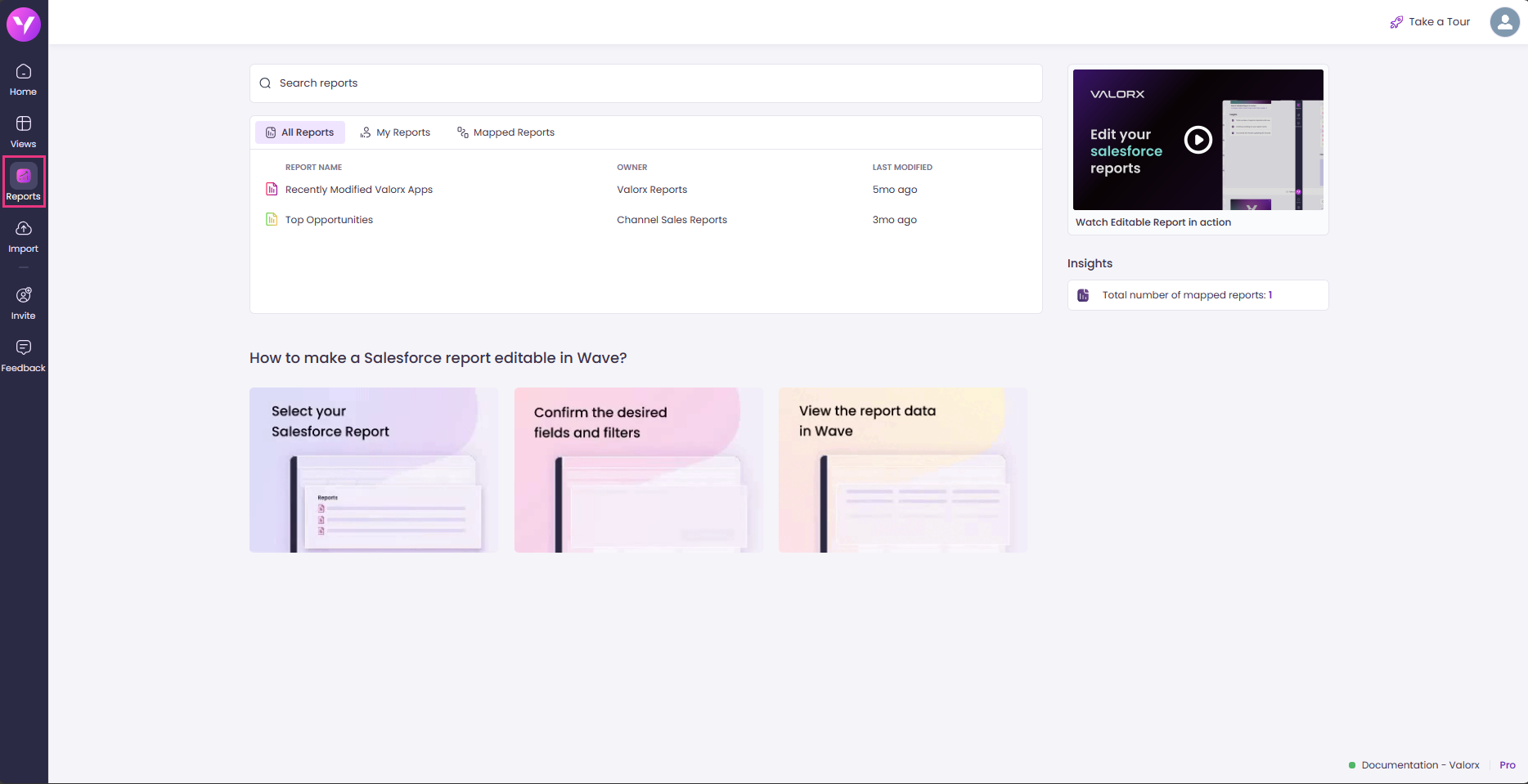Open Feedback from the sidebar
Screen dimensions: 1528x784
point(24,356)
